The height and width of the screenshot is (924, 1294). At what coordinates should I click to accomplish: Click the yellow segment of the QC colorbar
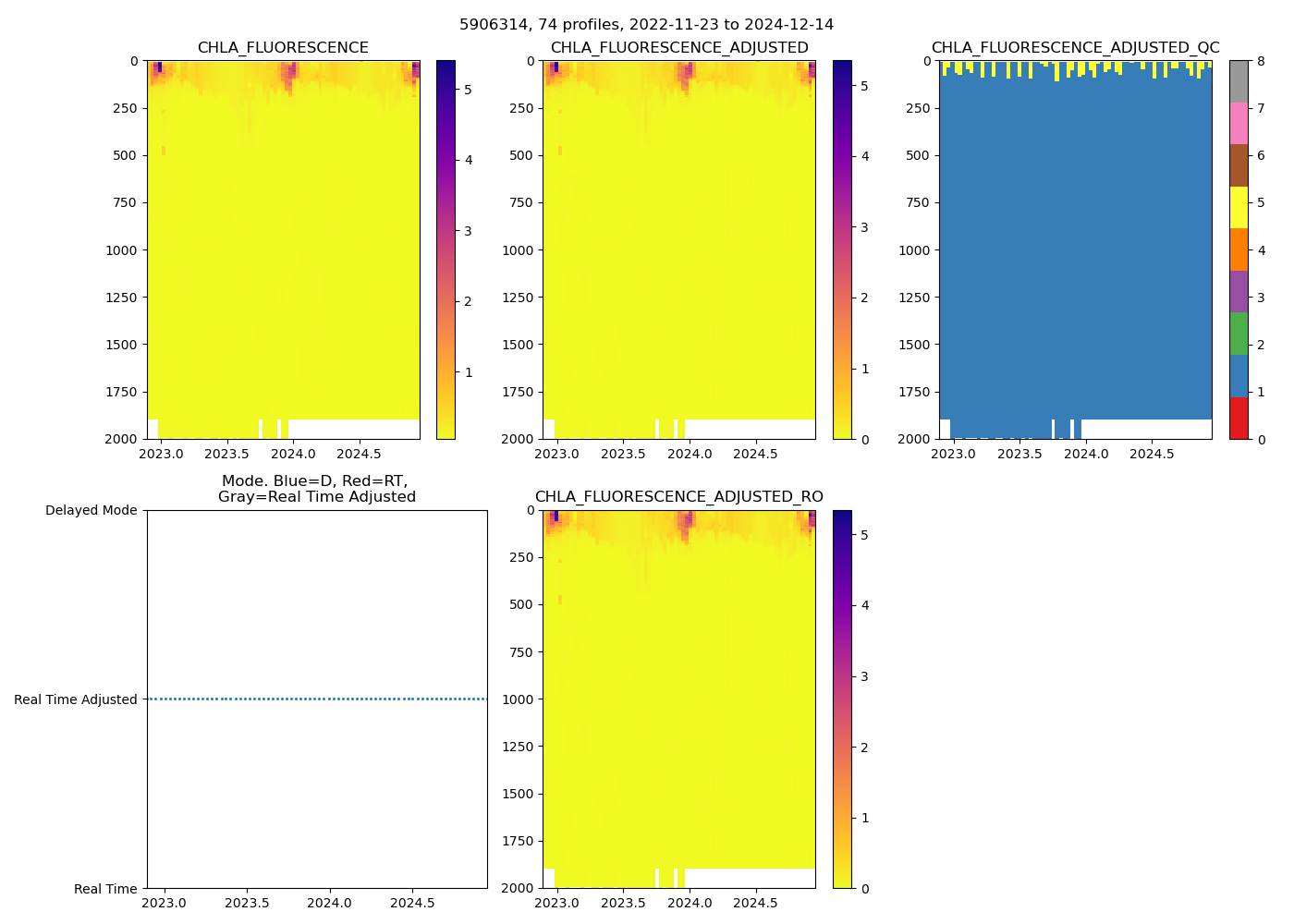pos(1239,207)
